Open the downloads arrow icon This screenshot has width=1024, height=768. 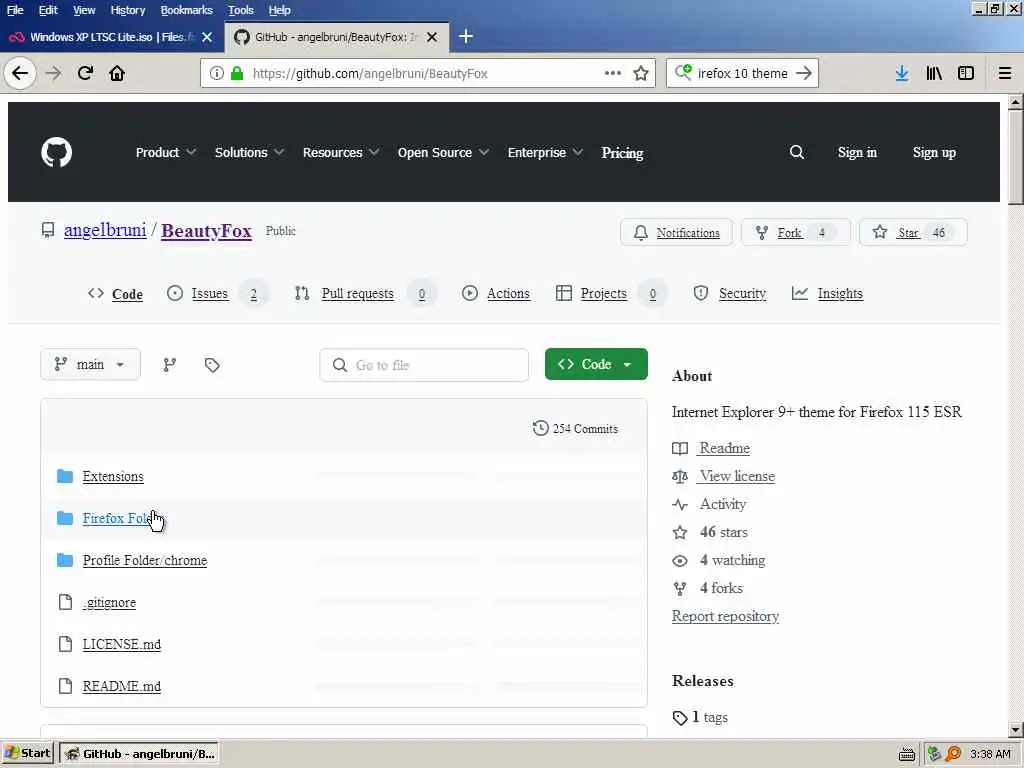click(902, 73)
